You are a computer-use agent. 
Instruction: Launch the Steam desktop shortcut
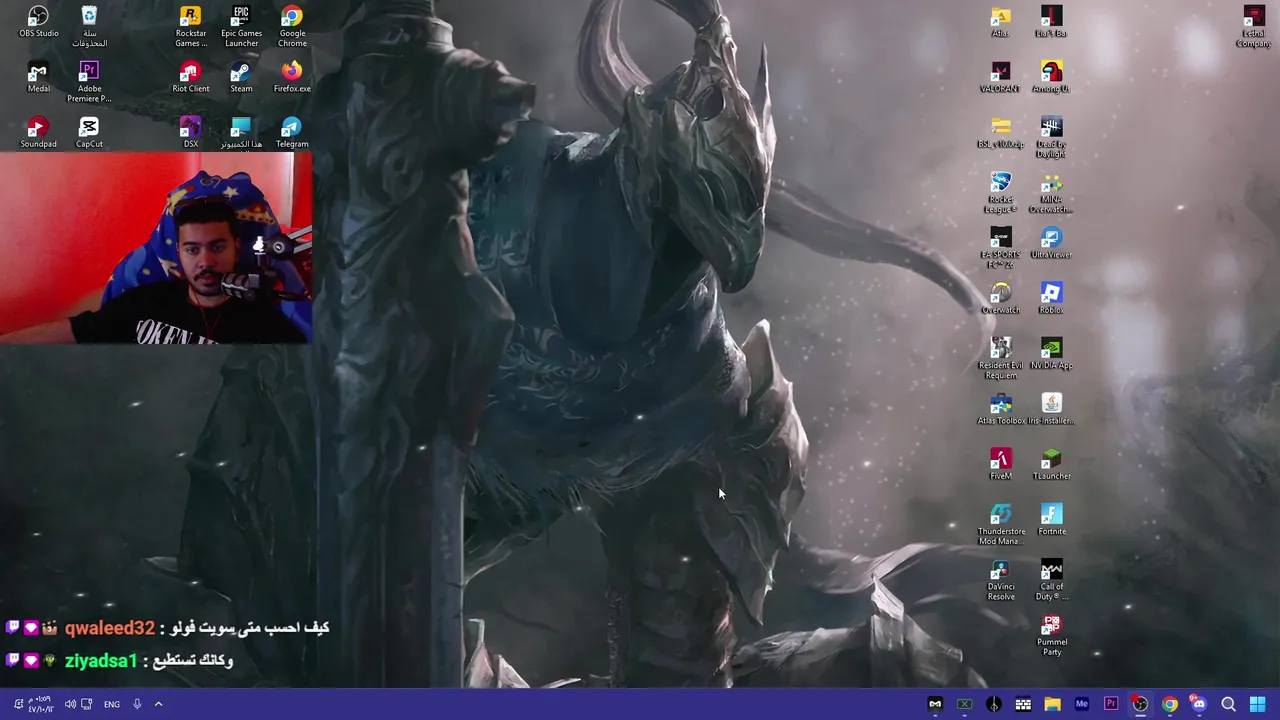(x=241, y=77)
